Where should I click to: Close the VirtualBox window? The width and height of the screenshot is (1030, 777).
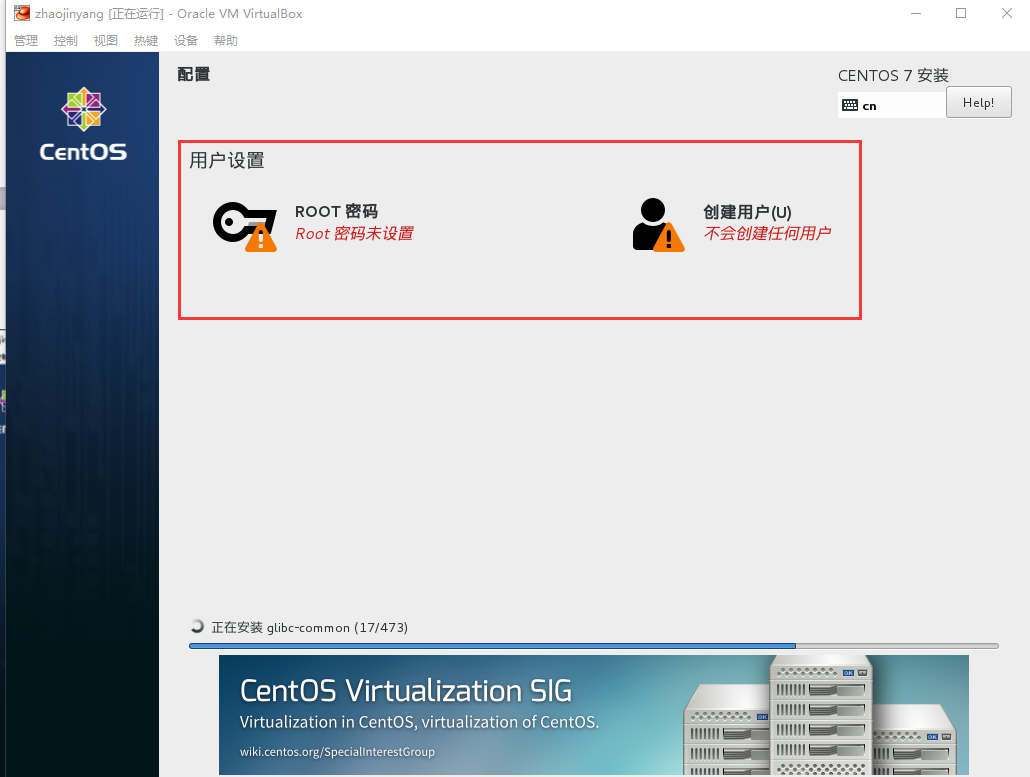pos(1006,13)
